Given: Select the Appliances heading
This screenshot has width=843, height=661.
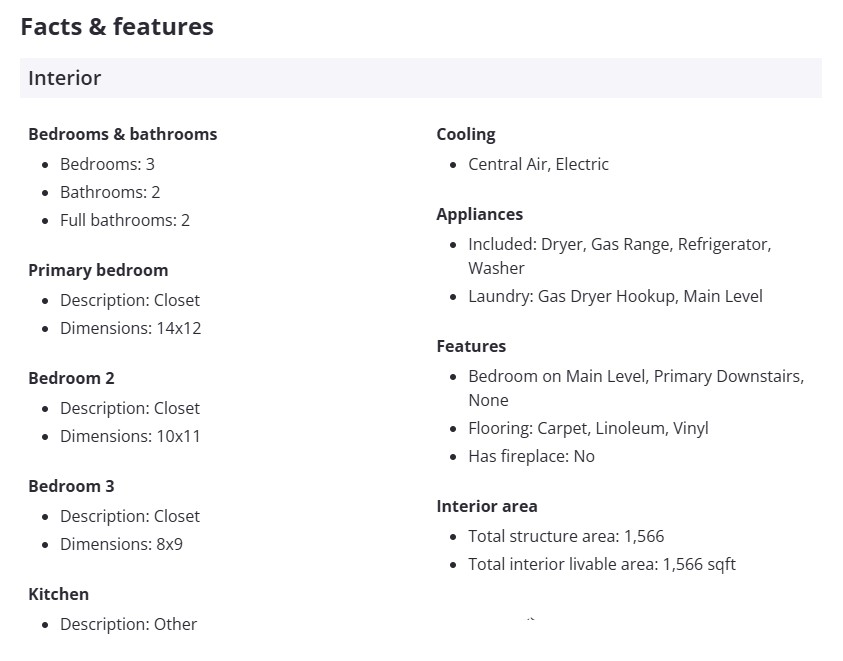Looking at the screenshot, I should [479, 214].
